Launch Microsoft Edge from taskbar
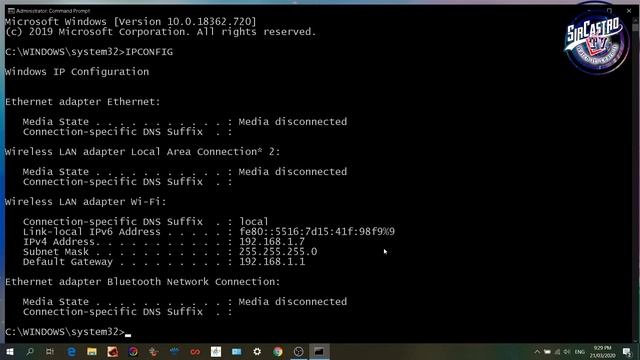 click(x=71, y=351)
